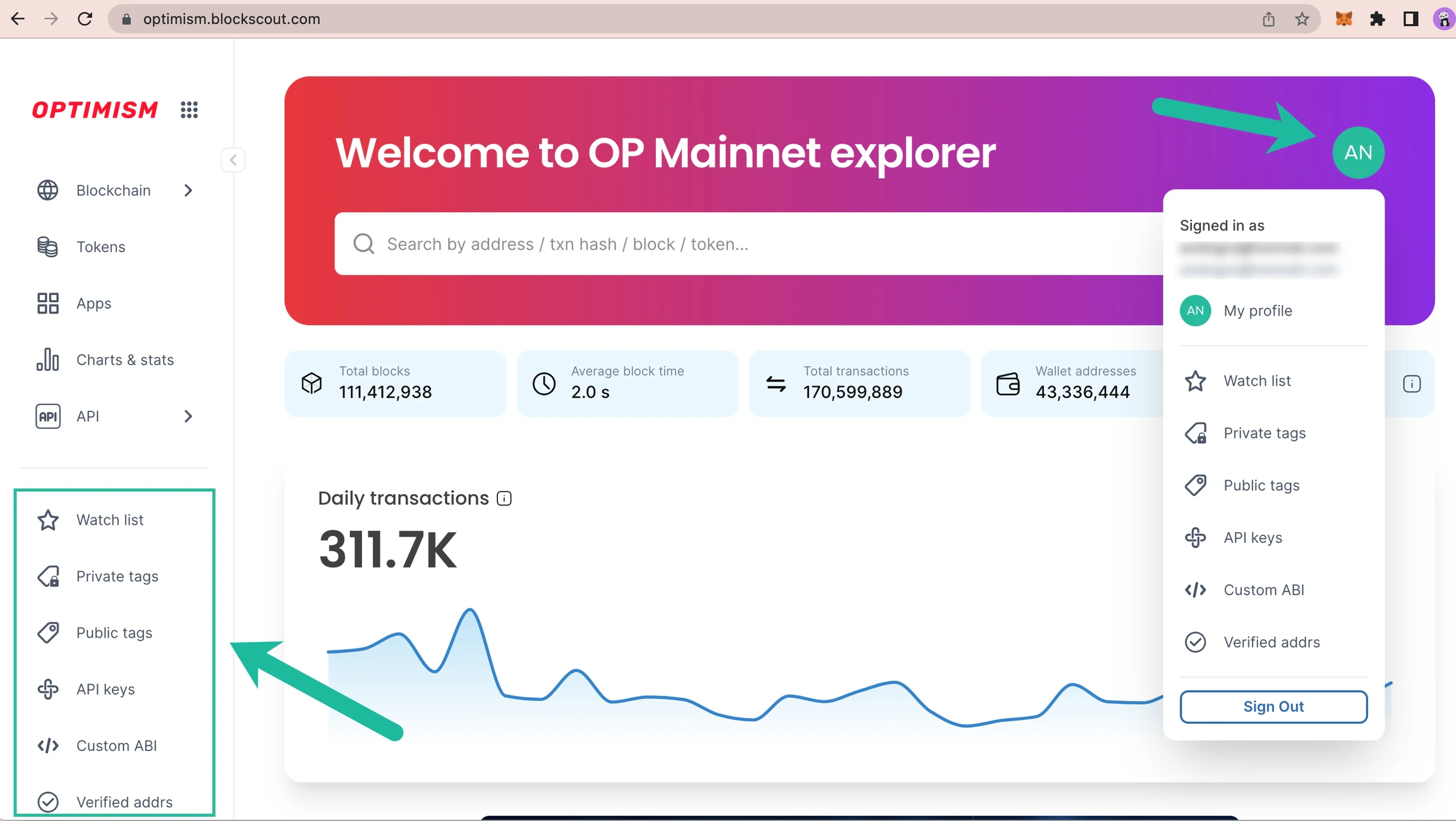
Task: Open My profile link
Action: pos(1257,311)
